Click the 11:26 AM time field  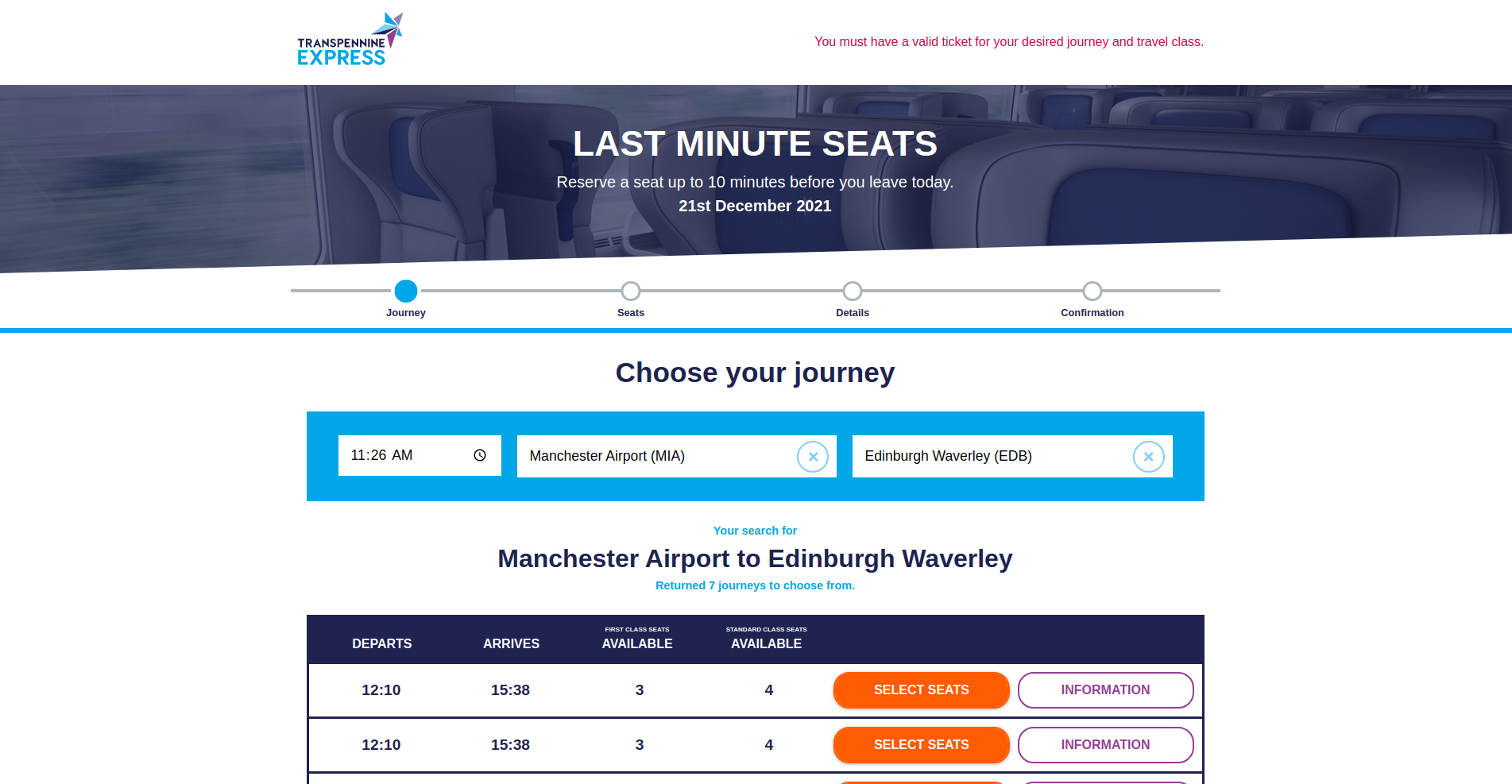397,455
